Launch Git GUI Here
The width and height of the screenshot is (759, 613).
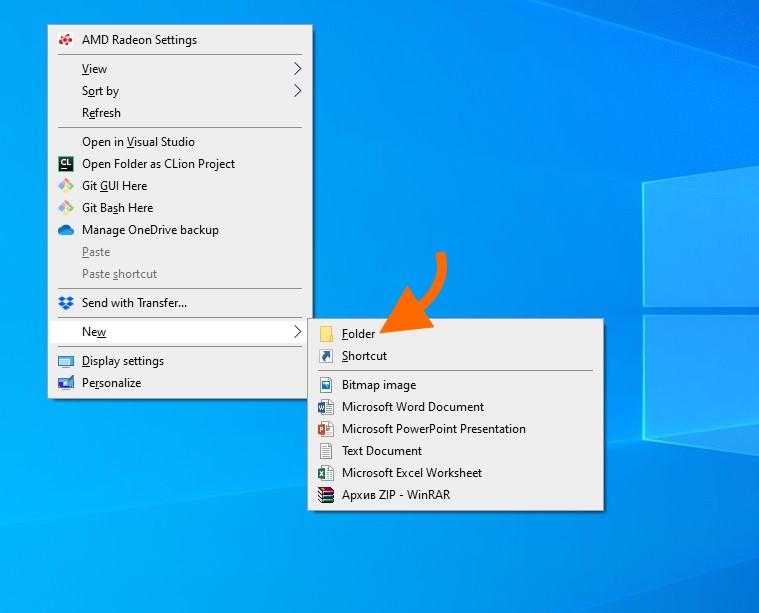pyautogui.click(x=180, y=186)
